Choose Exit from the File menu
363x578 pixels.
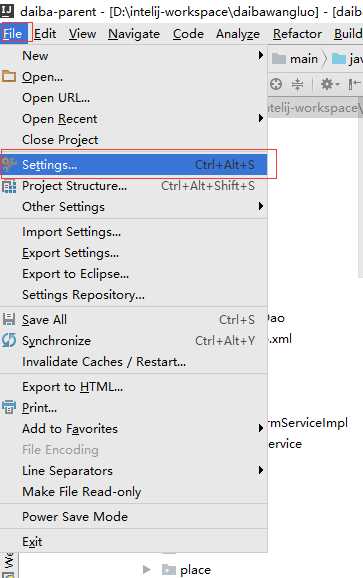[x=133, y=542]
